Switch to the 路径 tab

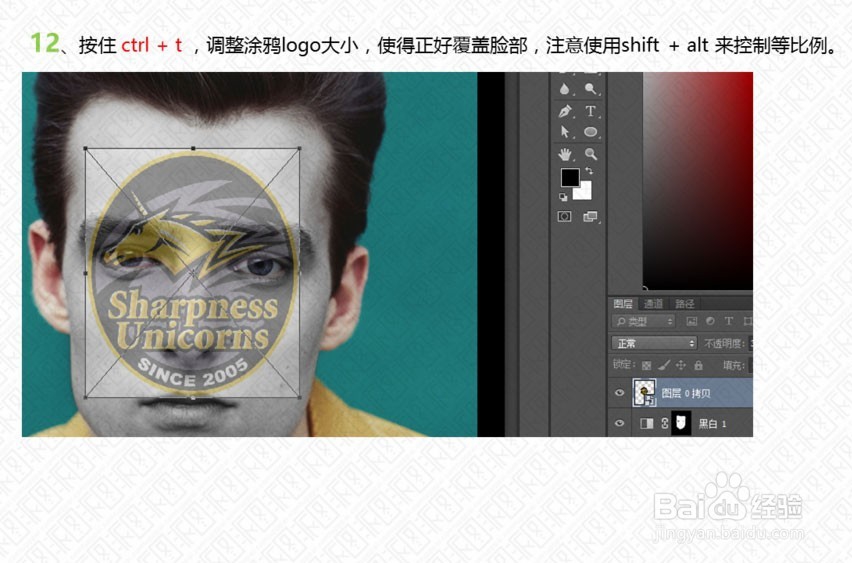[x=685, y=304]
